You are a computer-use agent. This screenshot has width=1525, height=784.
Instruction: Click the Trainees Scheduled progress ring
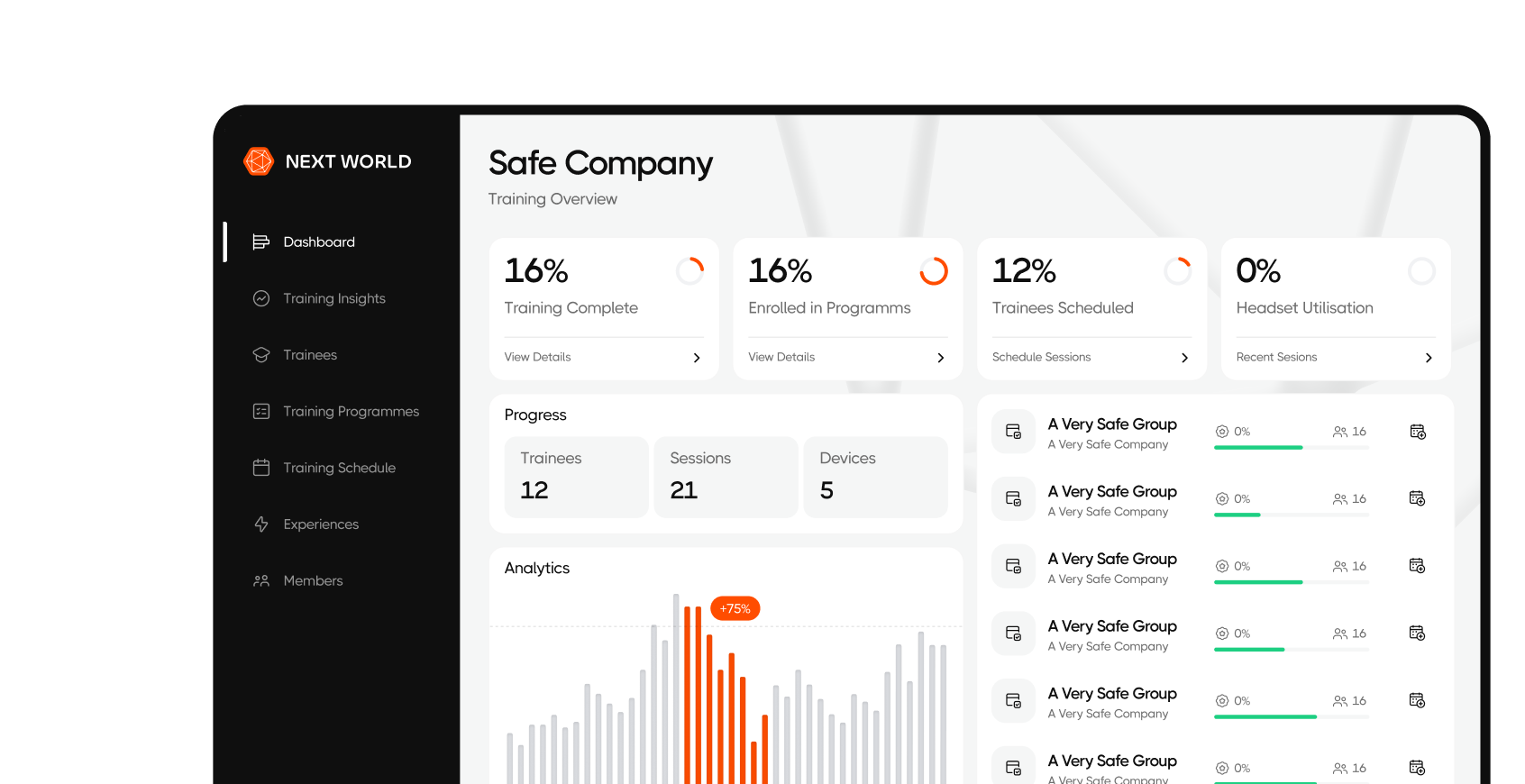point(1178,271)
